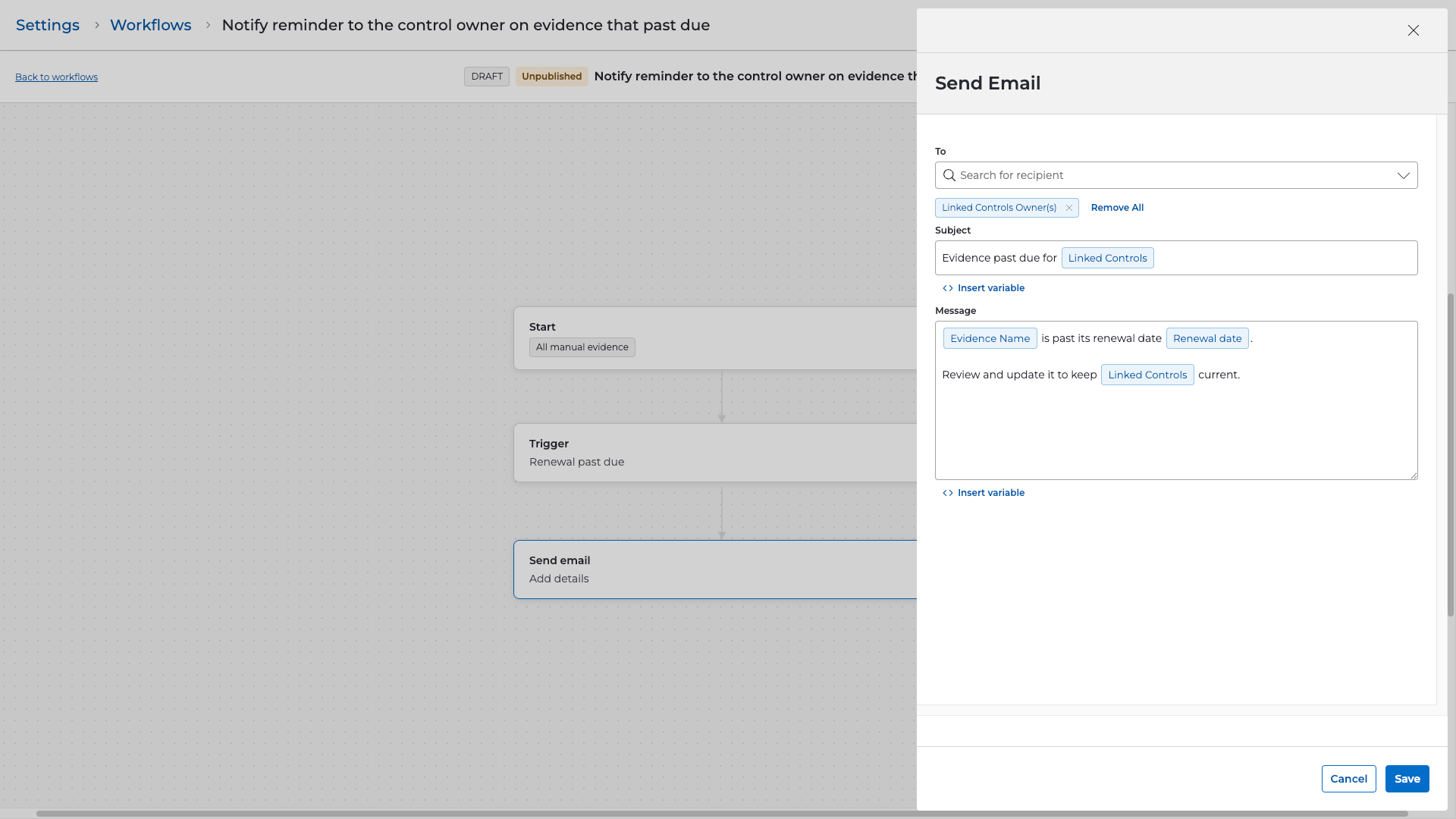The height and width of the screenshot is (819, 1456).
Task: Open Settings breadcrumb
Action: [x=48, y=25]
